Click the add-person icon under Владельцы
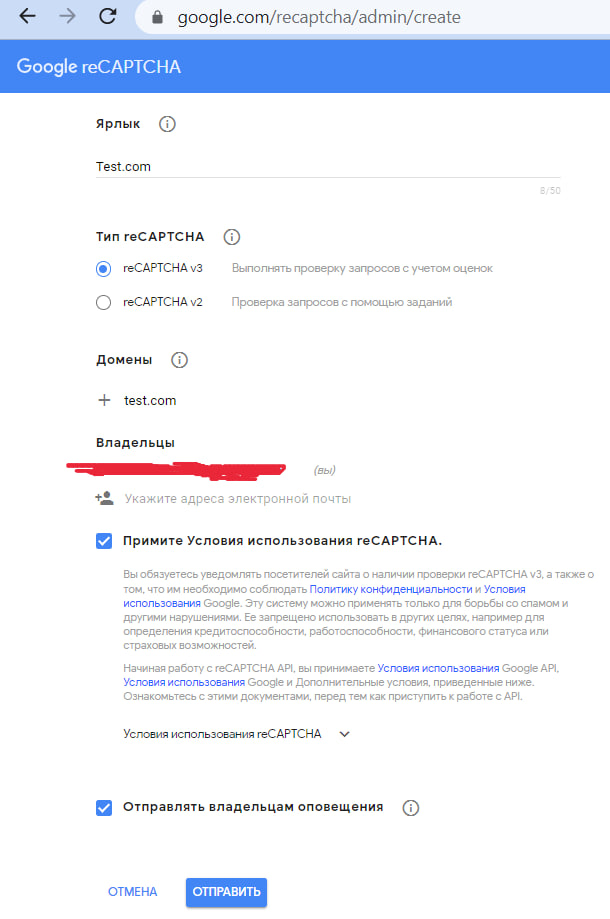610x919 pixels. (x=104, y=498)
